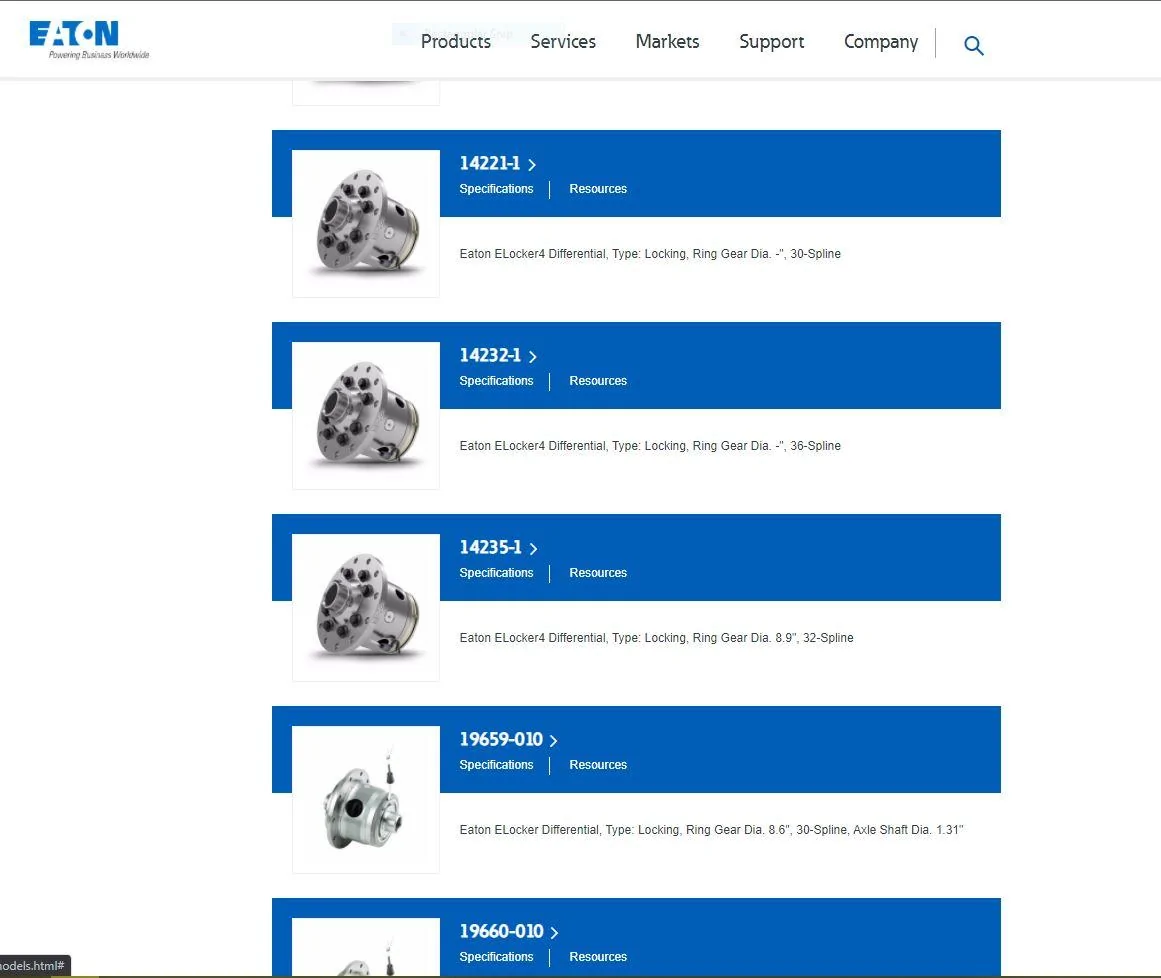View Specifications for model 19659-010
1161x978 pixels.
click(x=496, y=765)
